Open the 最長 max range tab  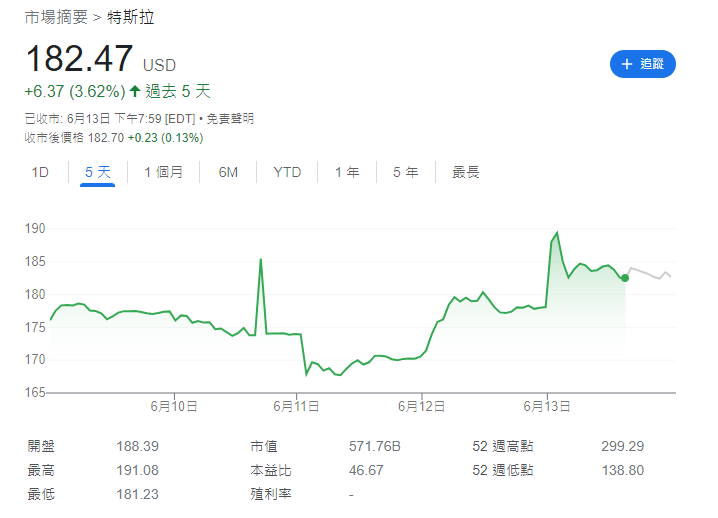coord(466,172)
